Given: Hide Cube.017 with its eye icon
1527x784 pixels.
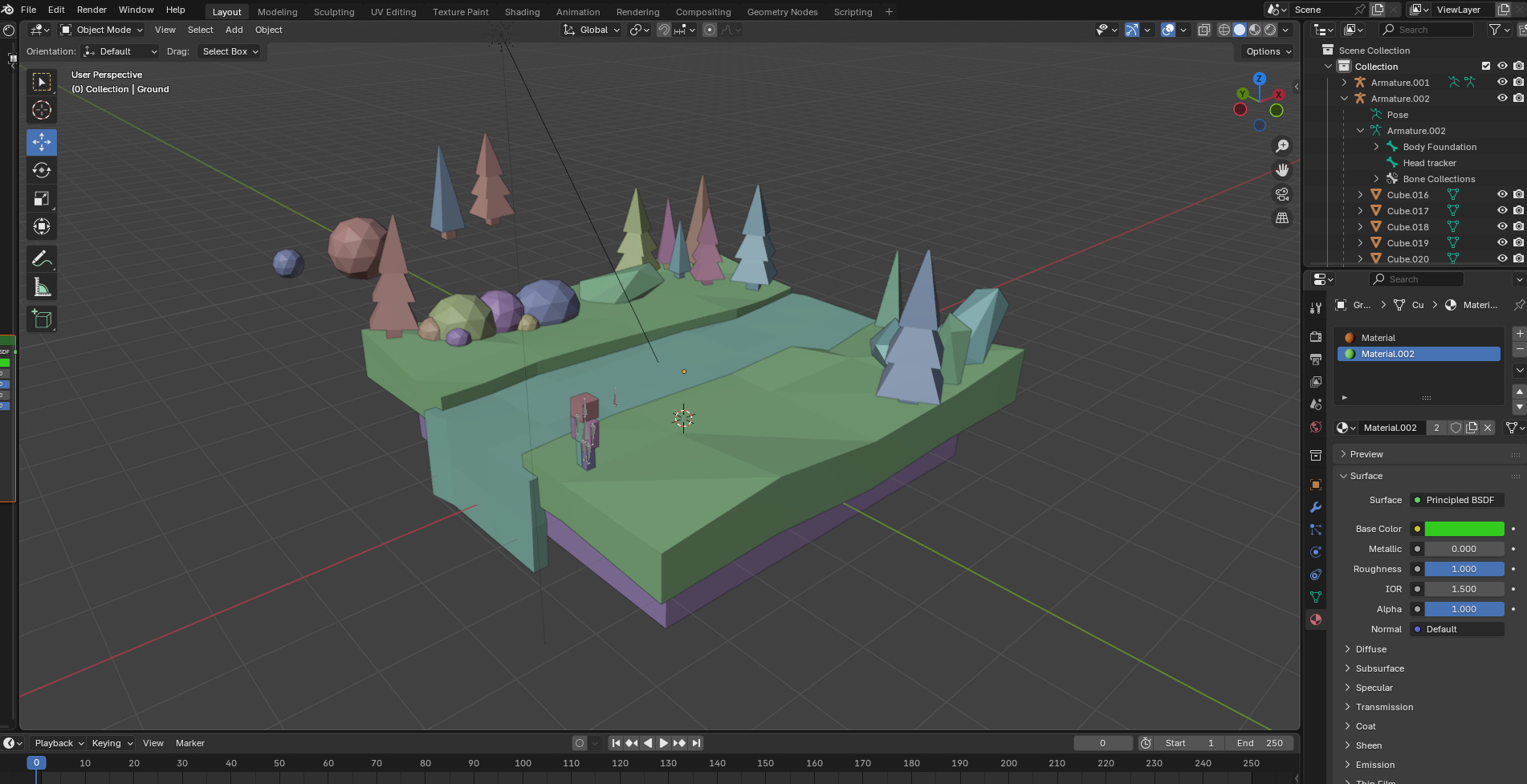Looking at the screenshot, I should (1502, 210).
